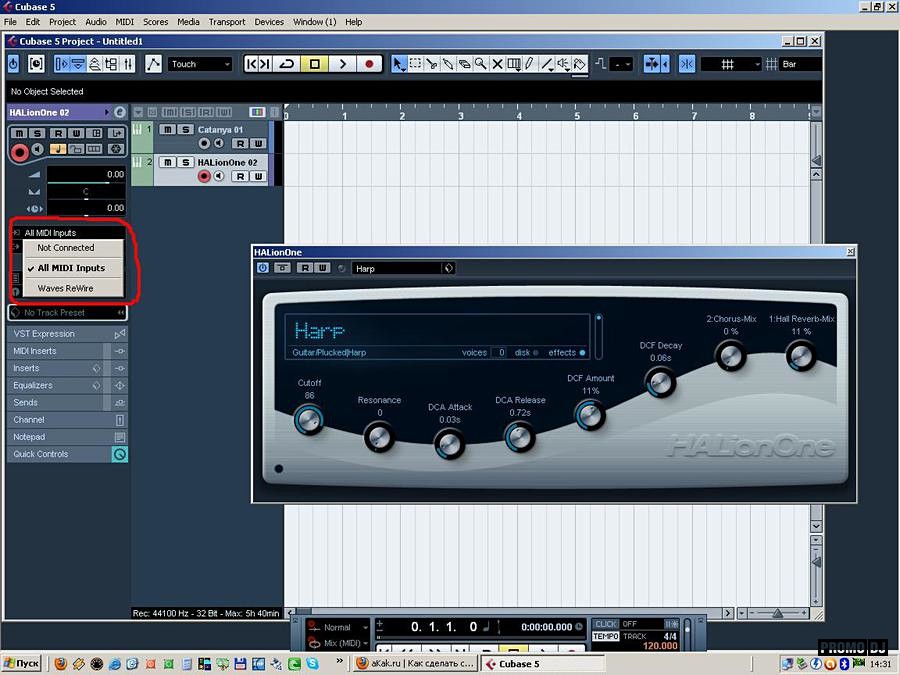Open the MIDI menu in menu bar
Viewport: 900px width, 675px height.
click(125, 22)
